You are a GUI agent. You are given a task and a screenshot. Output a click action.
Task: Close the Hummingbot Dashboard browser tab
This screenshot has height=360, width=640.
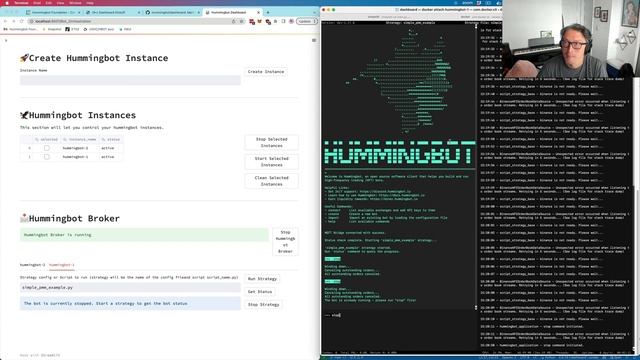point(258,13)
